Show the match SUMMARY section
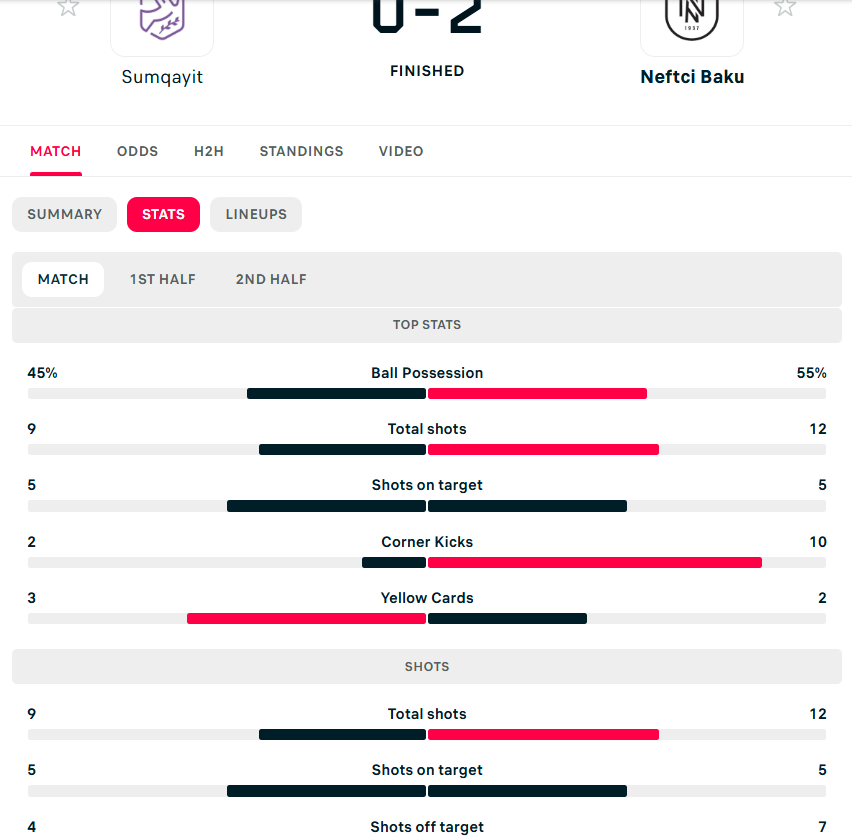 tap(65, 215)
